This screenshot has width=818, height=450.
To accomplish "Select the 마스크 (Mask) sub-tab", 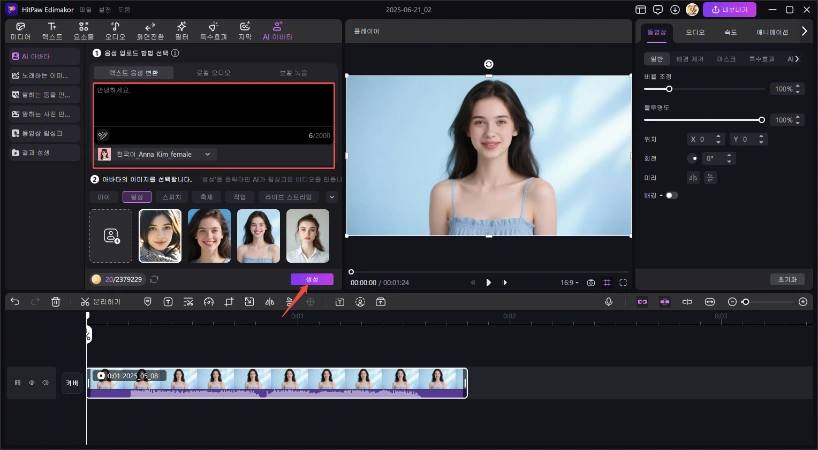I will click(x=726, y=59).
